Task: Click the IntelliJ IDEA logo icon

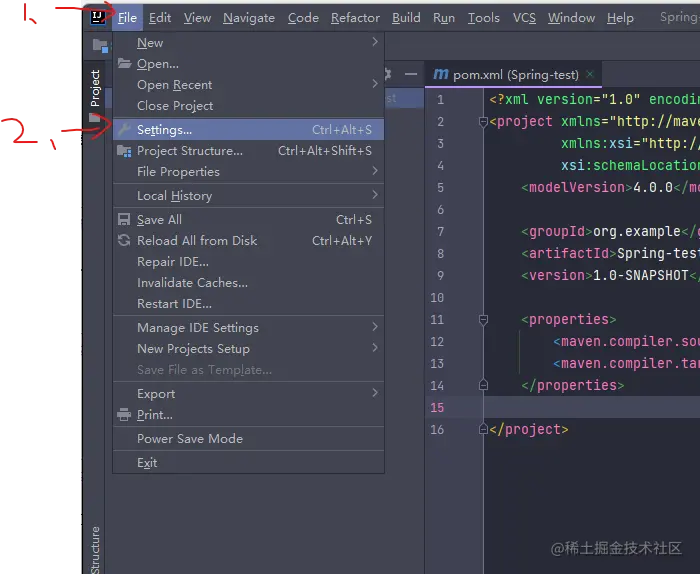Action: click(x=98, y=18)
